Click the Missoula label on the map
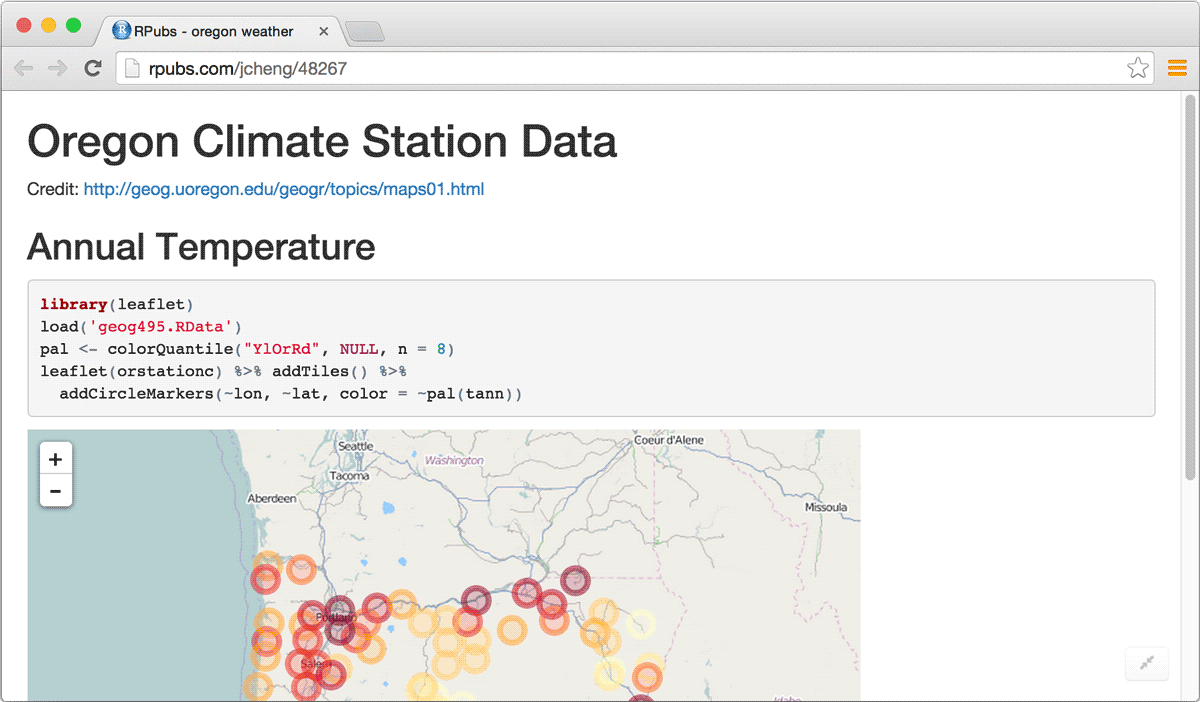 [825, 507]
